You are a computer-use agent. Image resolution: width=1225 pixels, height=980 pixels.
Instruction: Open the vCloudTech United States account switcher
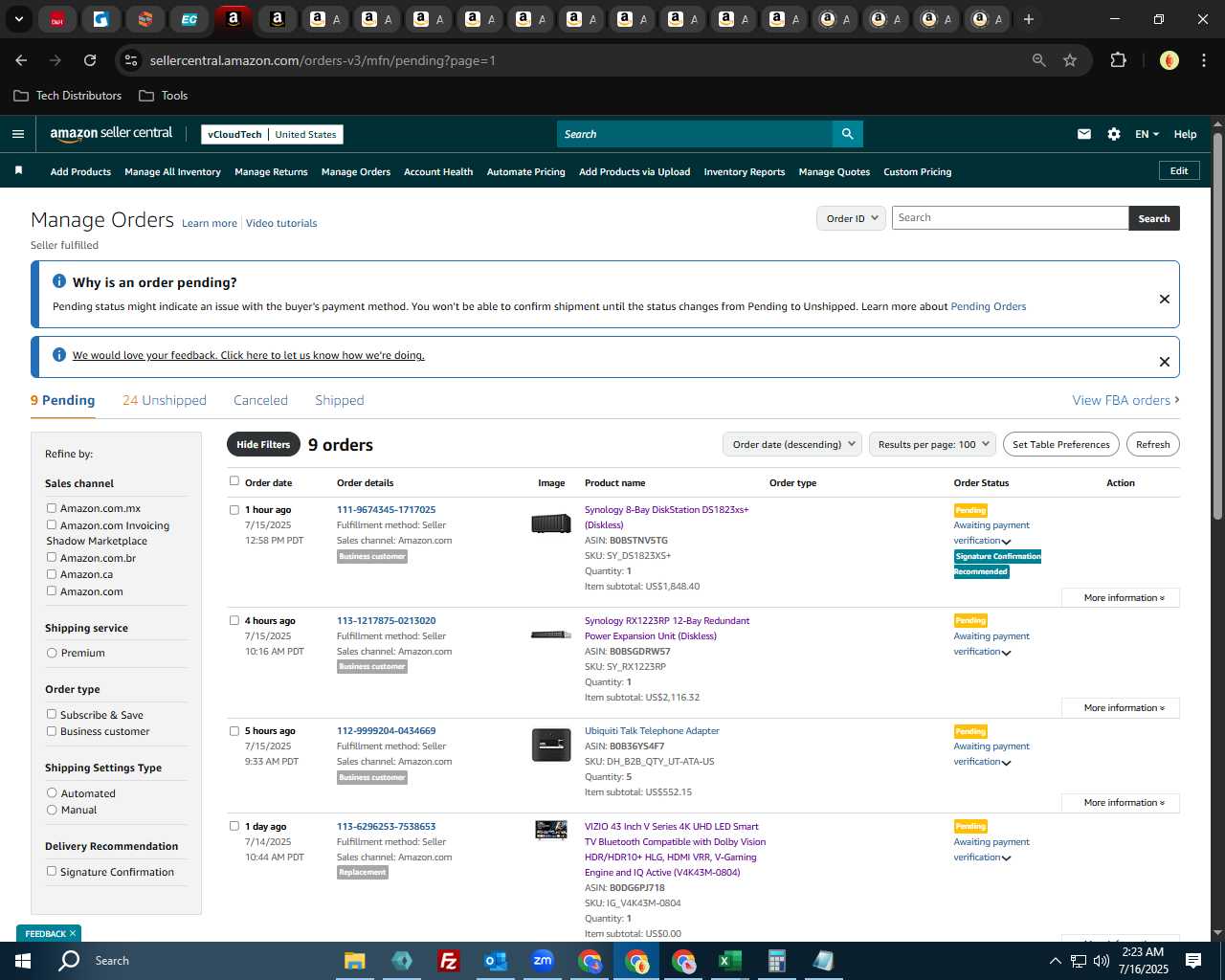click(272, 134)
